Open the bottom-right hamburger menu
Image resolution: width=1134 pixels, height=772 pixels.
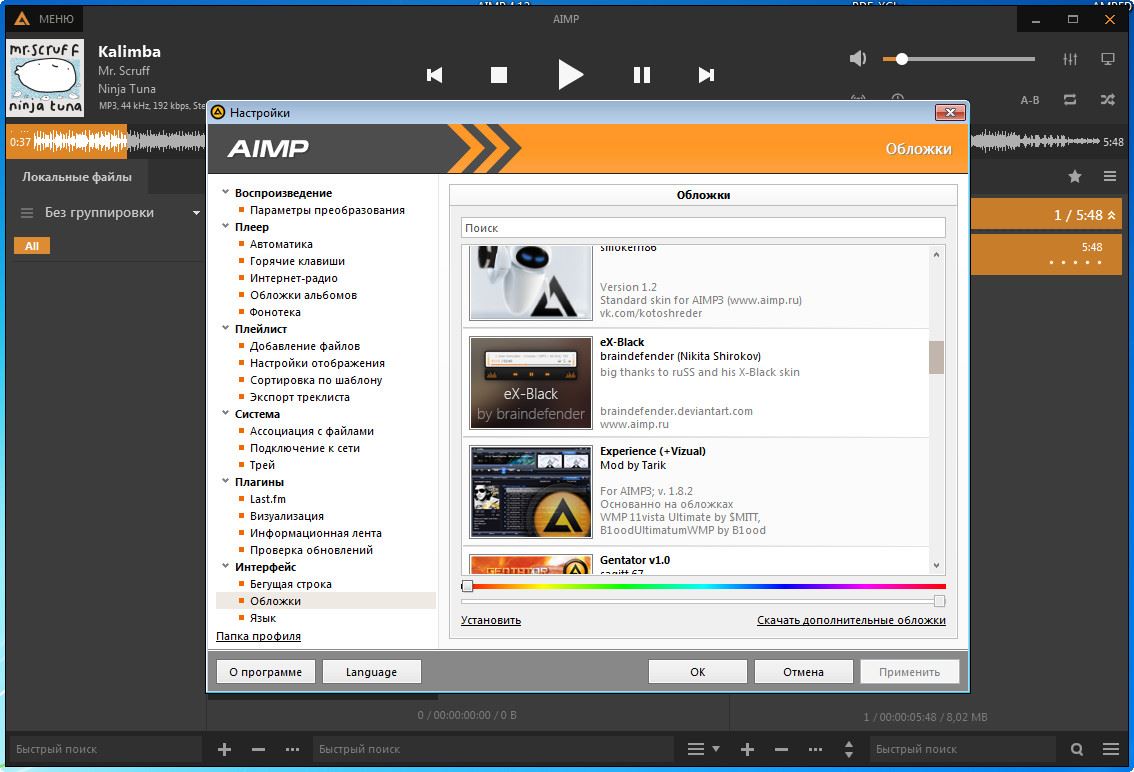pos(1111,750)
